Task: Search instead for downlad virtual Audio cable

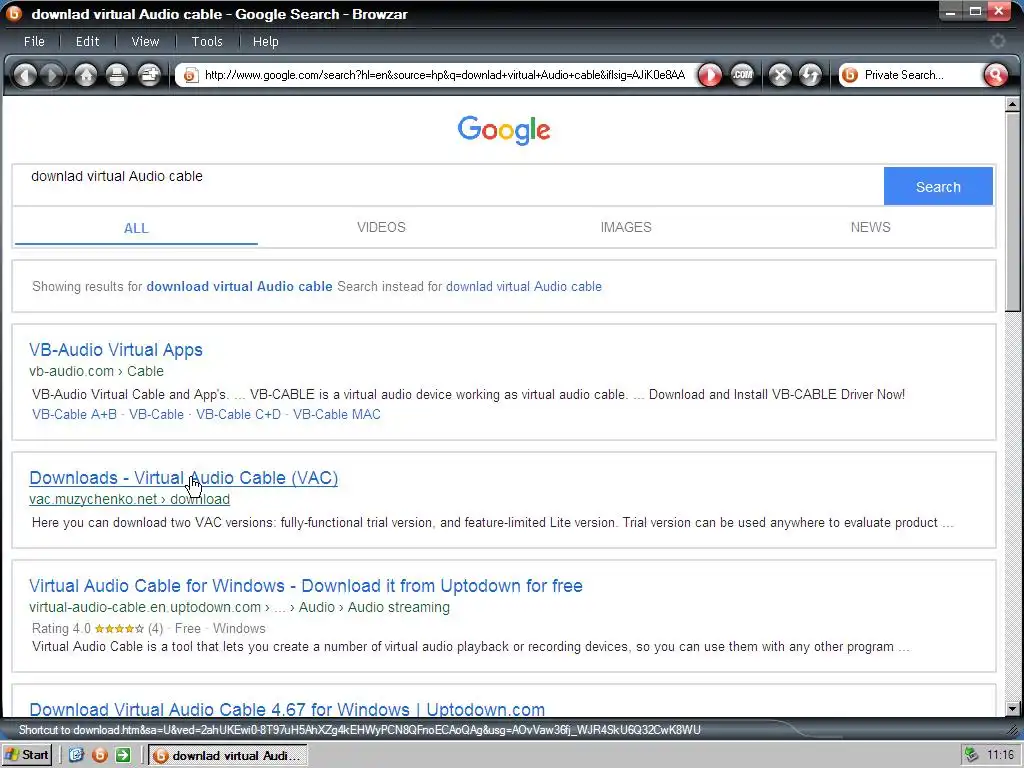Action: pos(524,286)
